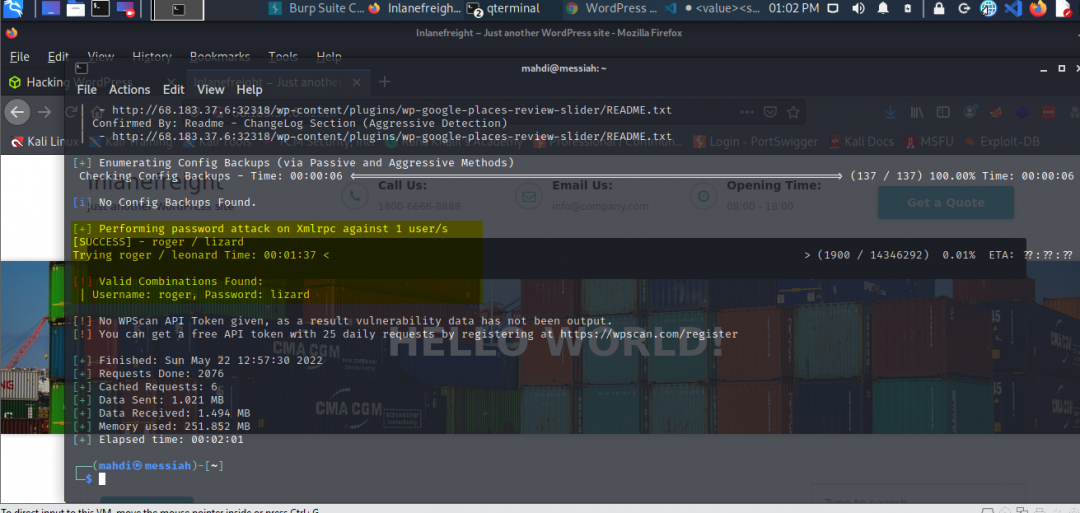Switch to Inlanefreight Firefox taskbar item

point(415,9)
